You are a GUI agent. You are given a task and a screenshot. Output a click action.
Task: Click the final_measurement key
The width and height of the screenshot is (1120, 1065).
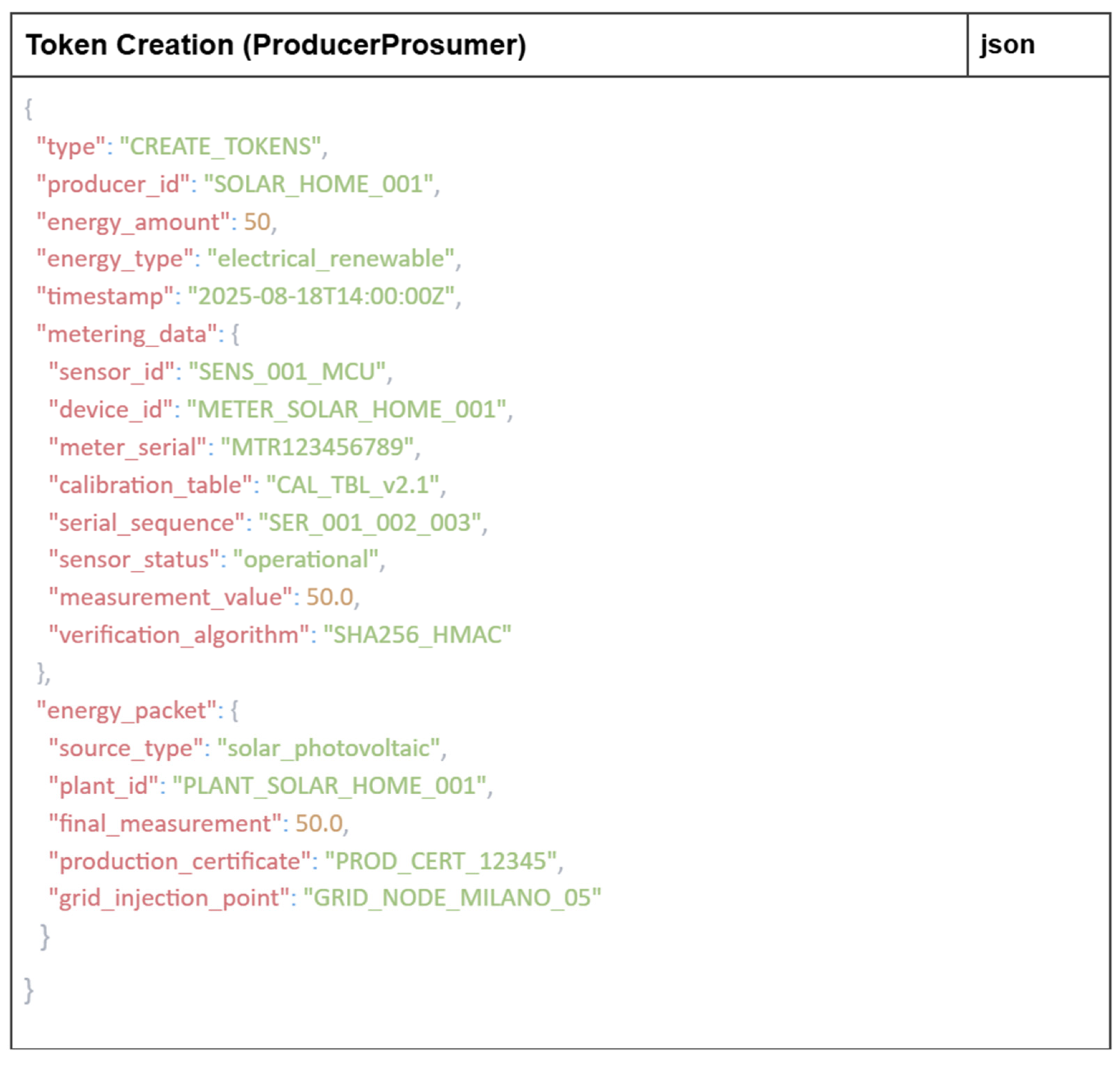point(165,823)
